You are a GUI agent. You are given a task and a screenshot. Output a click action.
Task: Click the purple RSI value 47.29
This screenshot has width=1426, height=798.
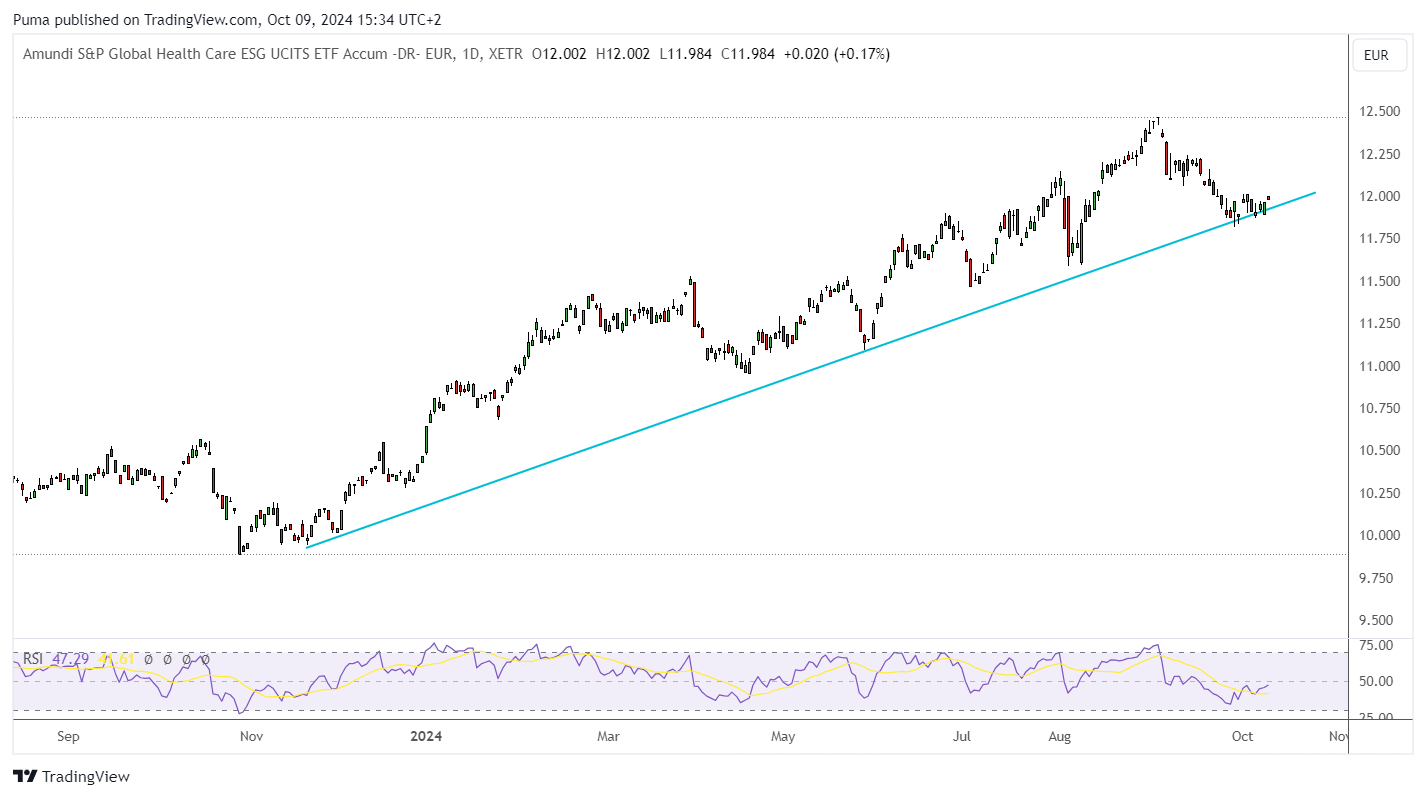pos(72,659)
